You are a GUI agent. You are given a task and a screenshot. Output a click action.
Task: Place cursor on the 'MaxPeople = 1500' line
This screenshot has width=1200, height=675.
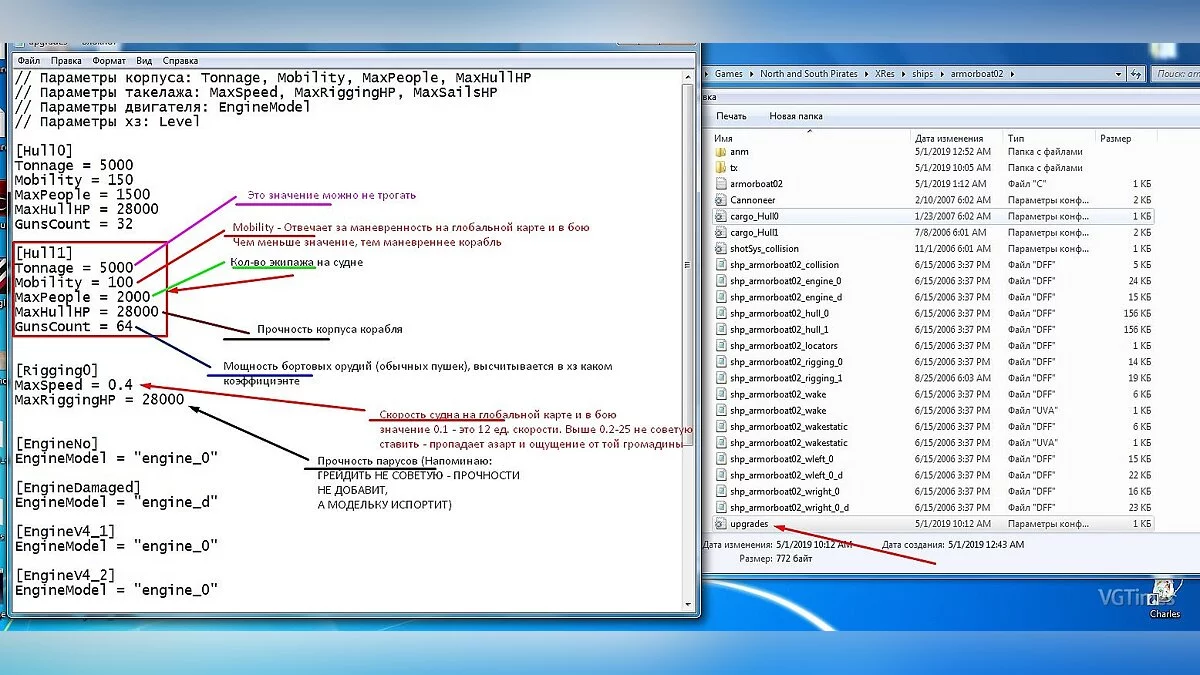[x=82, y=195]
